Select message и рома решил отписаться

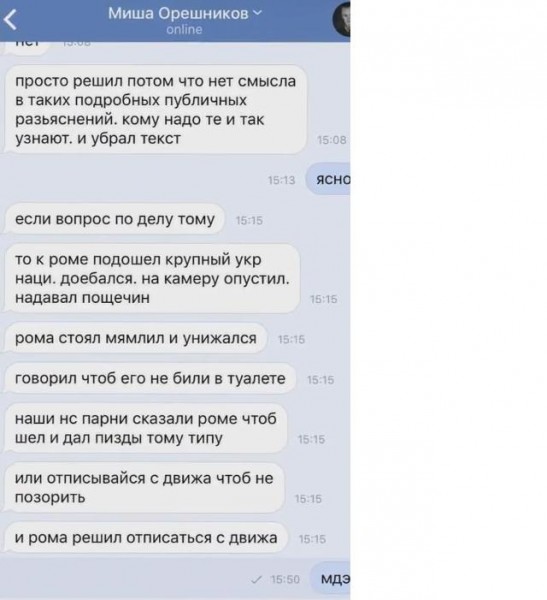tap(146, 538)
